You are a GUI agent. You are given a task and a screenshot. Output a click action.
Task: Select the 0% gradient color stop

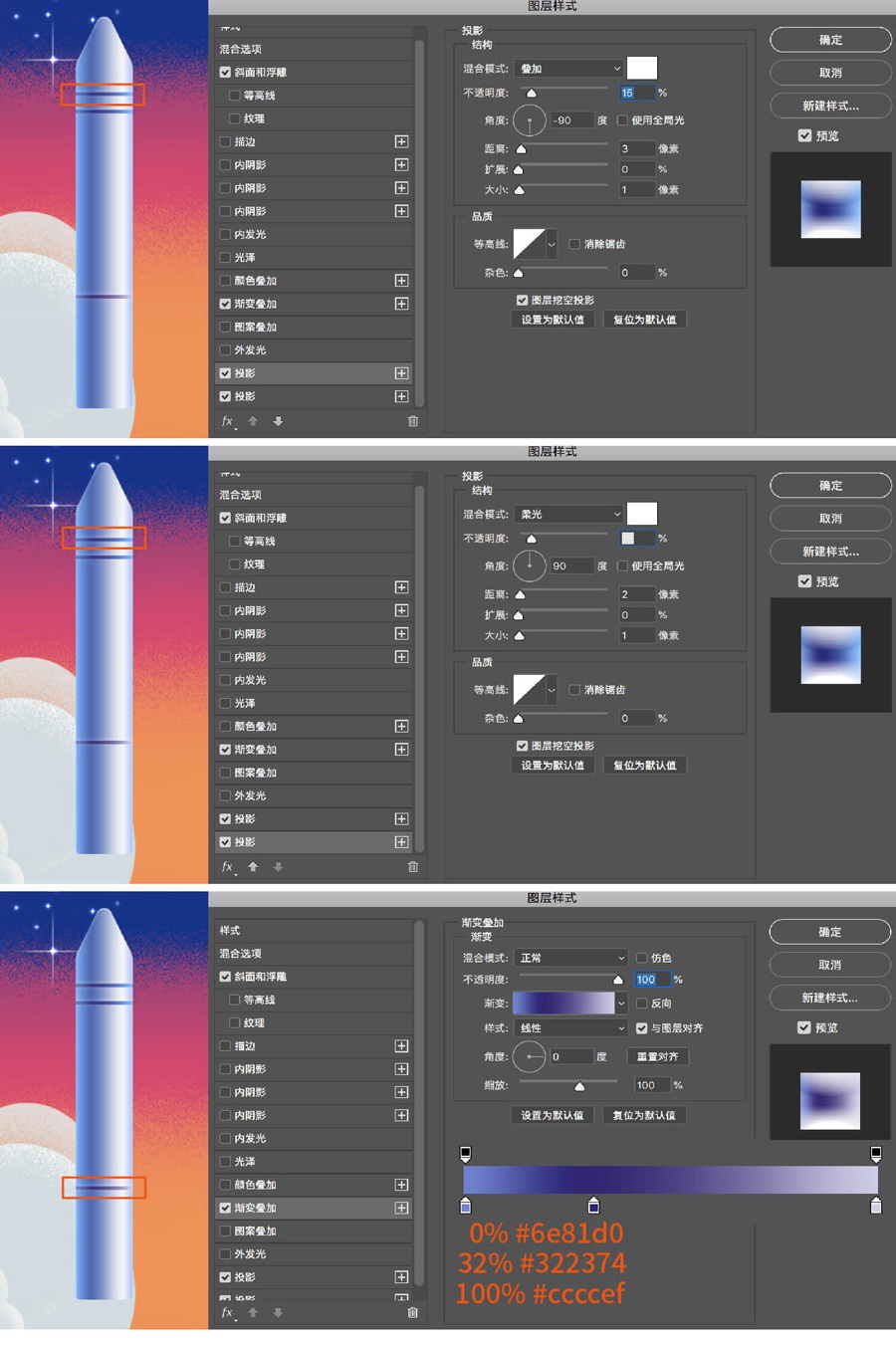465,1206
